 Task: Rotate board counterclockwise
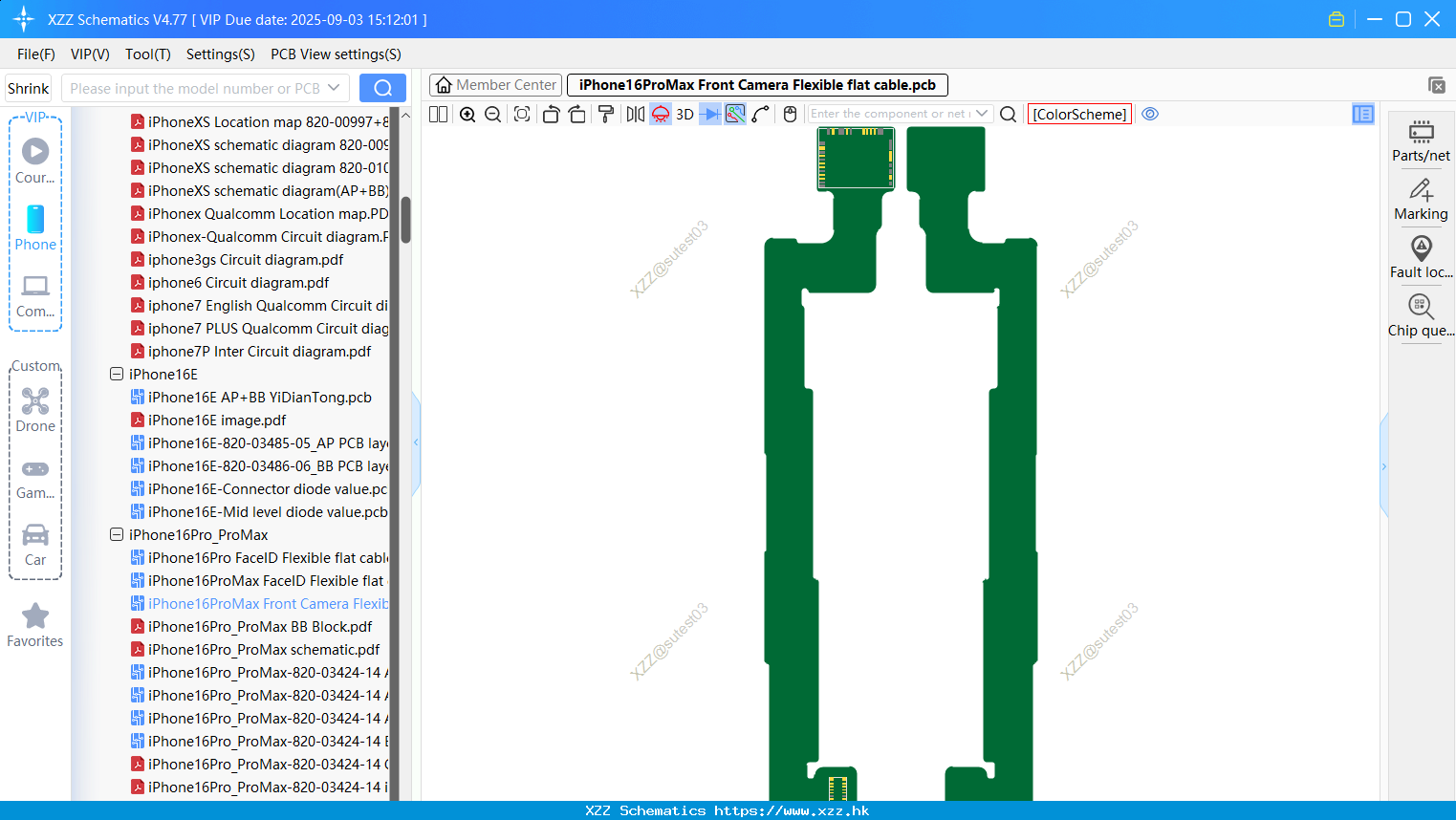(552, 114)
